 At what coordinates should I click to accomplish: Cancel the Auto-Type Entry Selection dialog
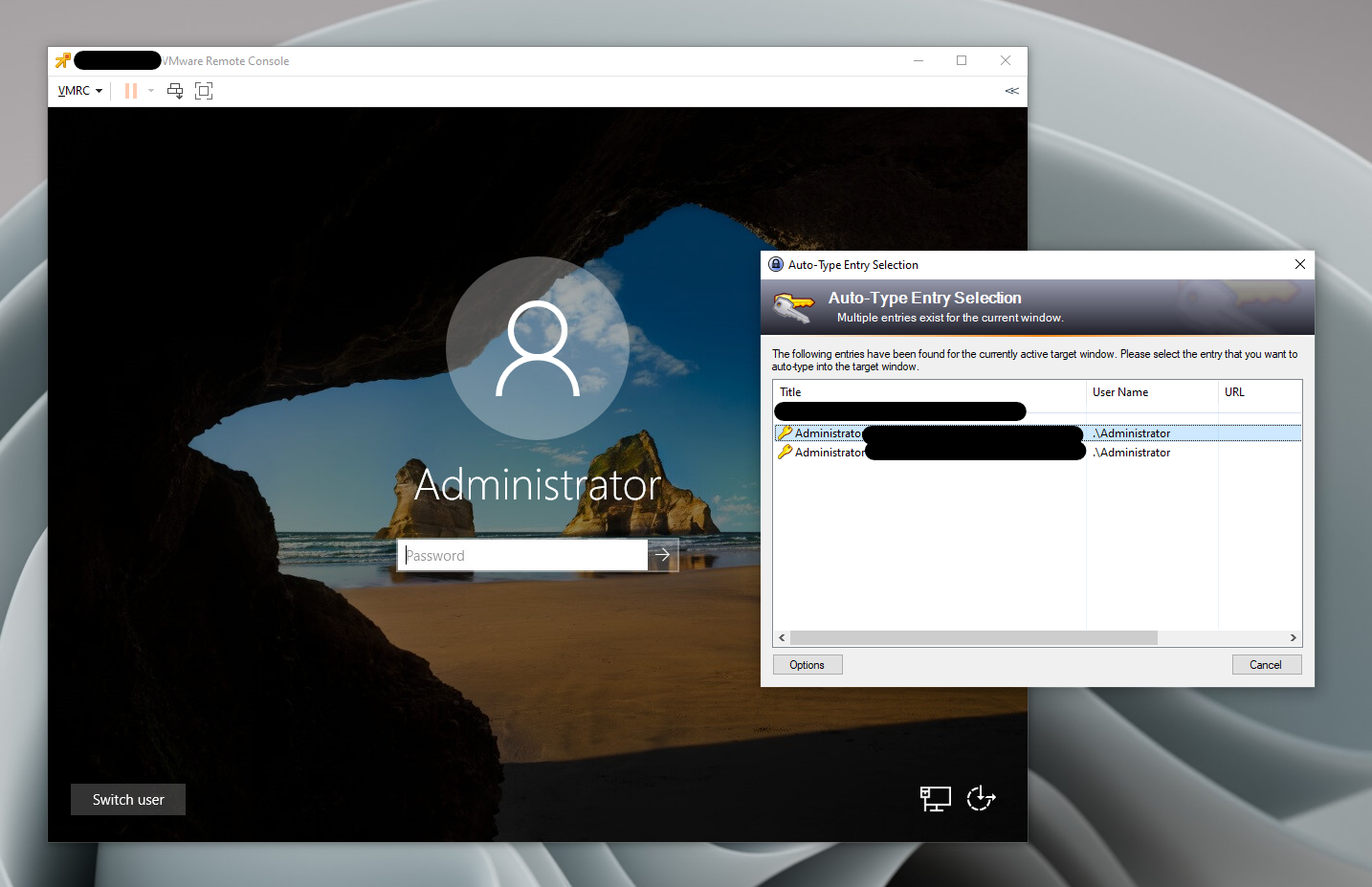point(1266,665)
